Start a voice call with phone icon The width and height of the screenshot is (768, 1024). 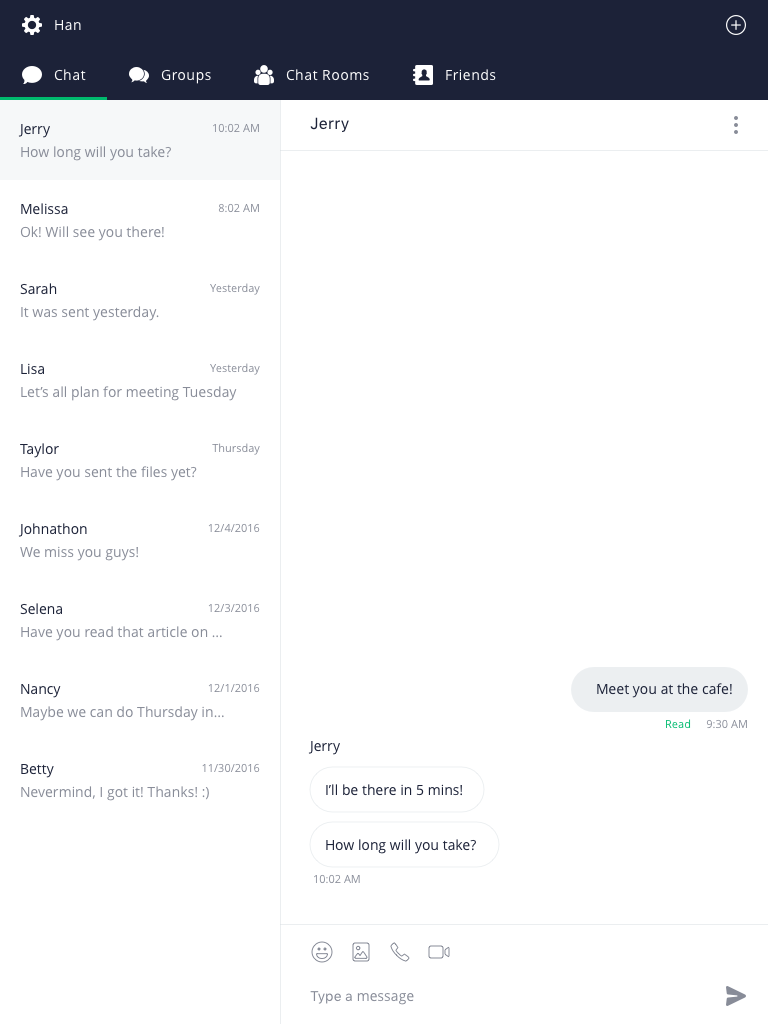click(x=400, y=952)
